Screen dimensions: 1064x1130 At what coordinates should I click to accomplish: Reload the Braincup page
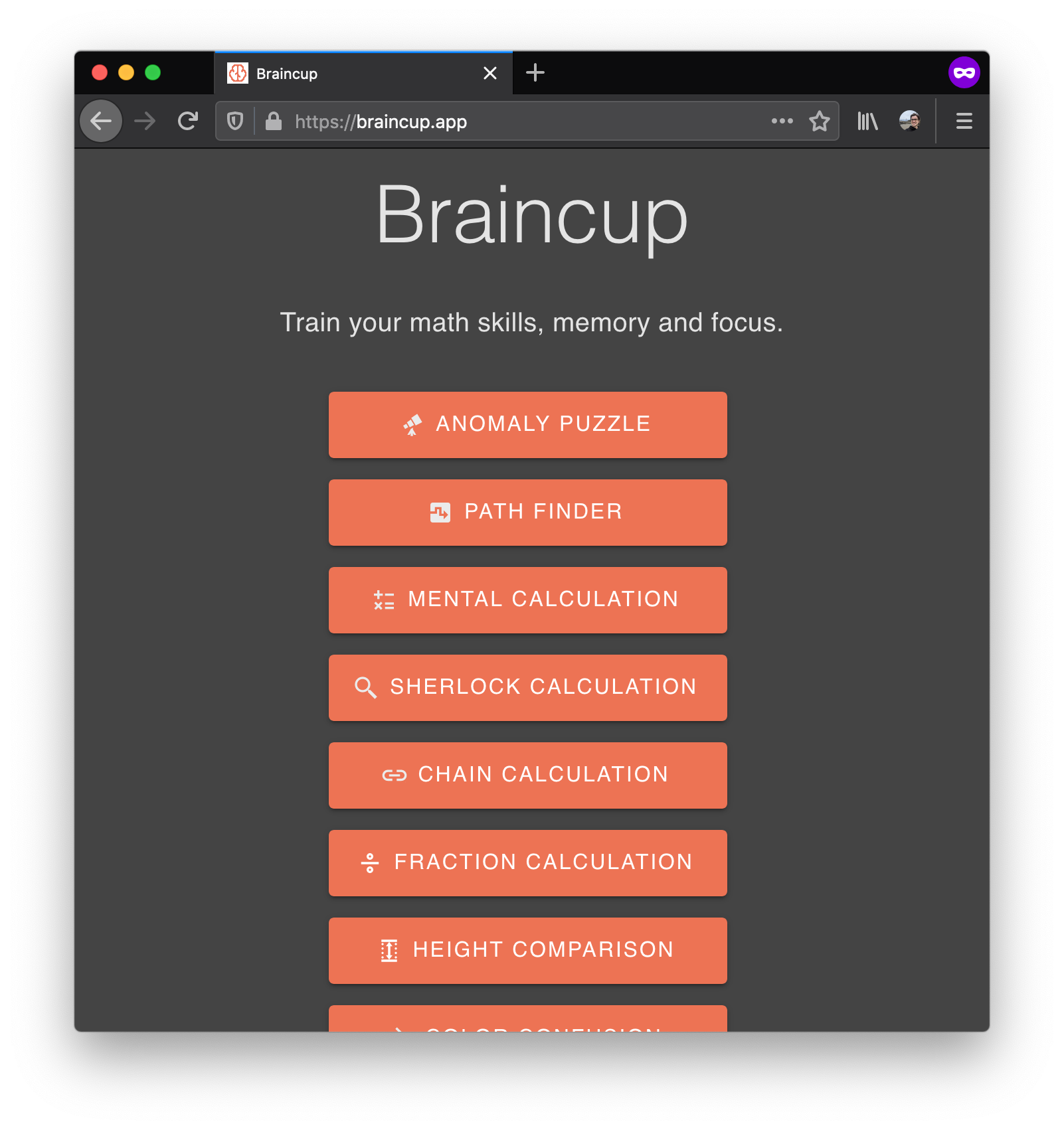click(188, 121)
